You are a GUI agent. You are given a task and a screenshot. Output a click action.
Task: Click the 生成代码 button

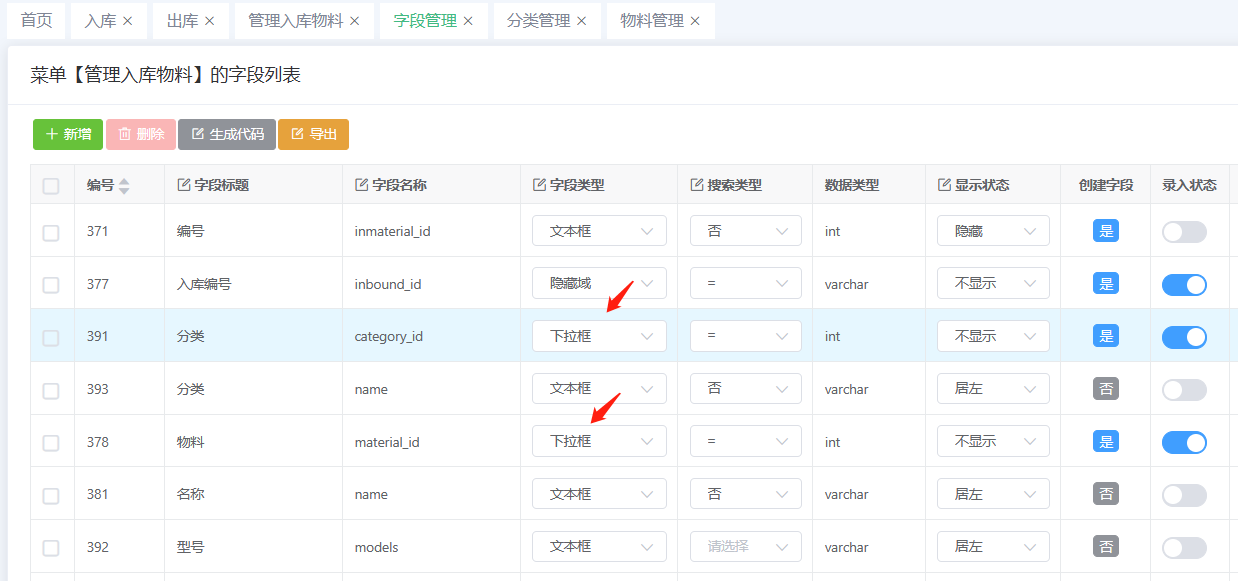tap(227, 134)
